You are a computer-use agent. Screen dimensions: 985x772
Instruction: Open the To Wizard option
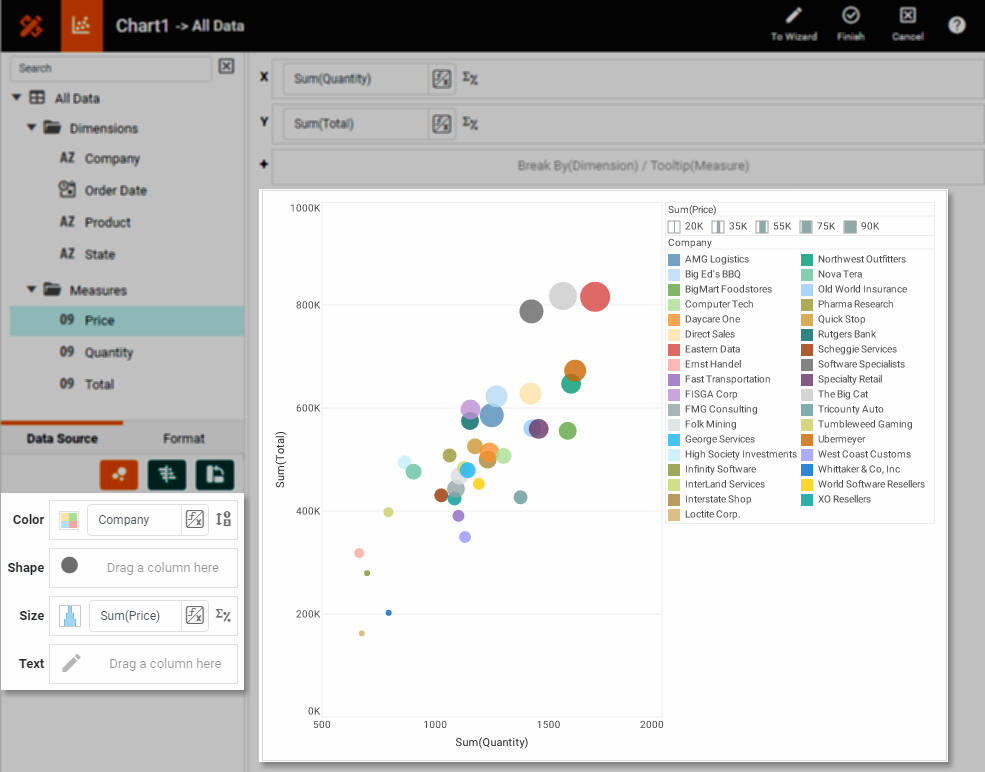pos(796,25)
